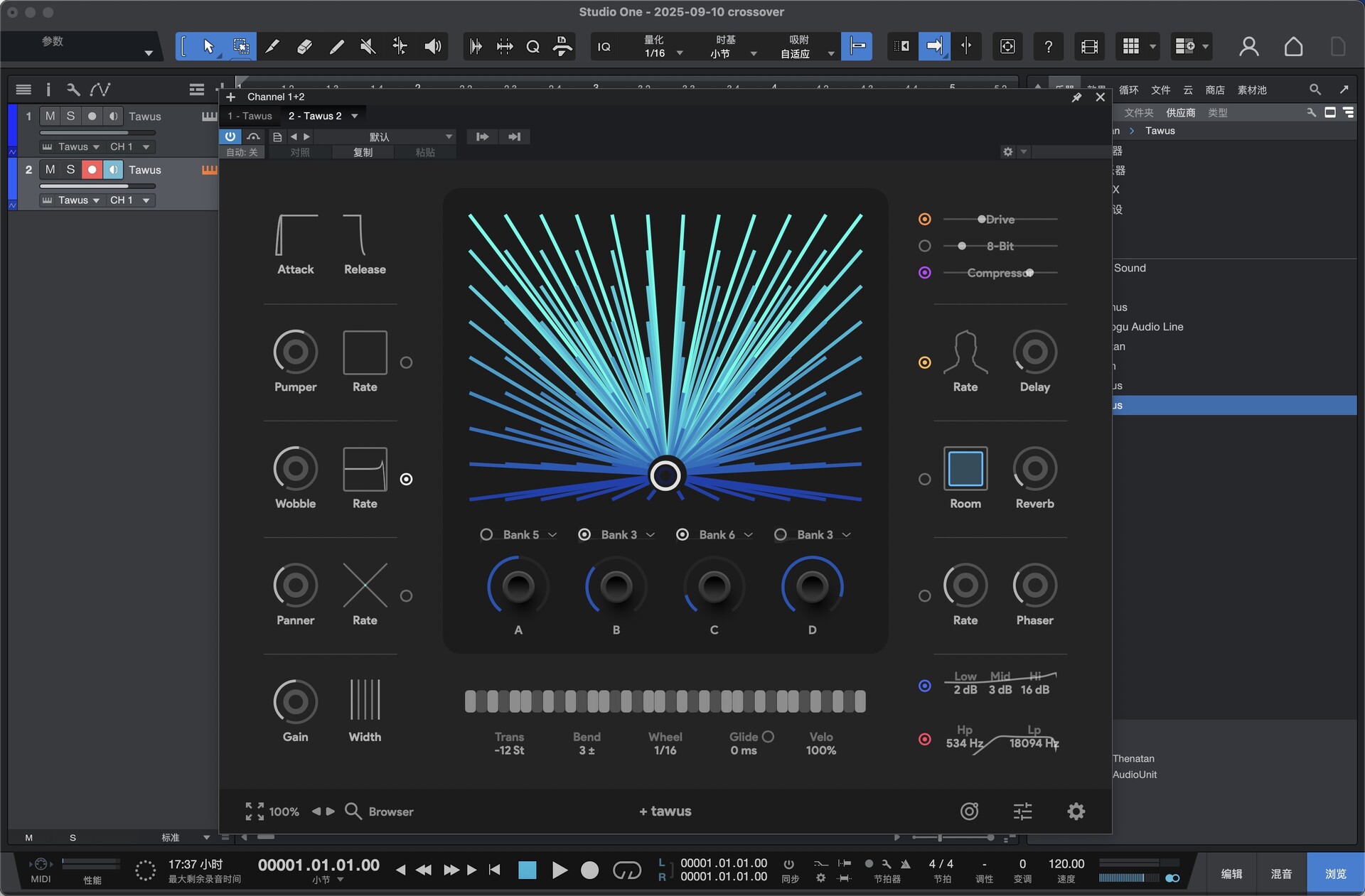1365x896 pixels.
Task: Open the Loops browser tab
Action: click(x=1128, y=90)
